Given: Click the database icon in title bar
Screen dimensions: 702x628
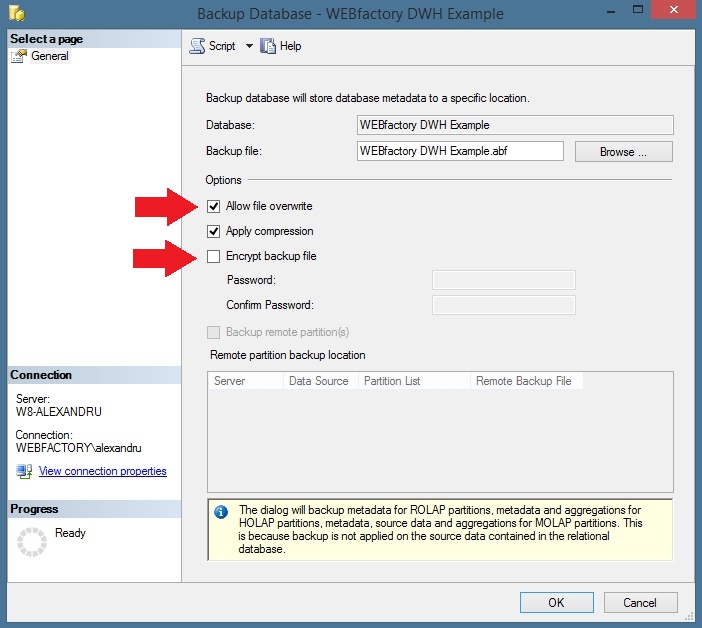Looking at the screenshot, I should click(x=16, y=14).
